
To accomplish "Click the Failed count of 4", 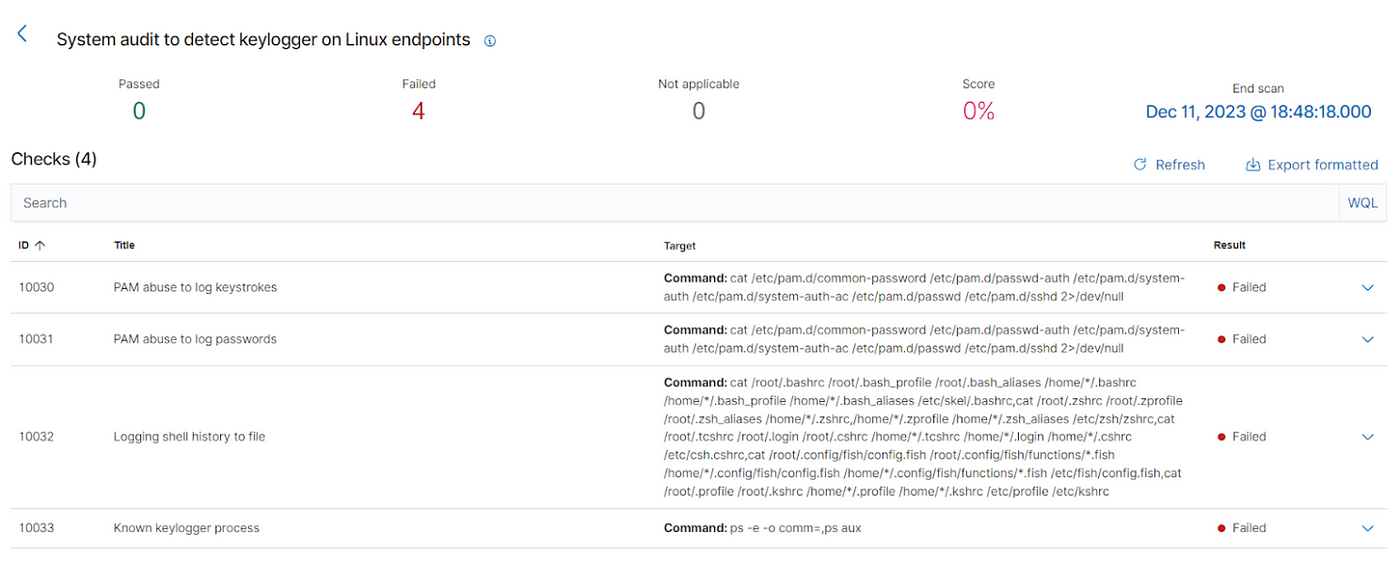I will [418, 111].
